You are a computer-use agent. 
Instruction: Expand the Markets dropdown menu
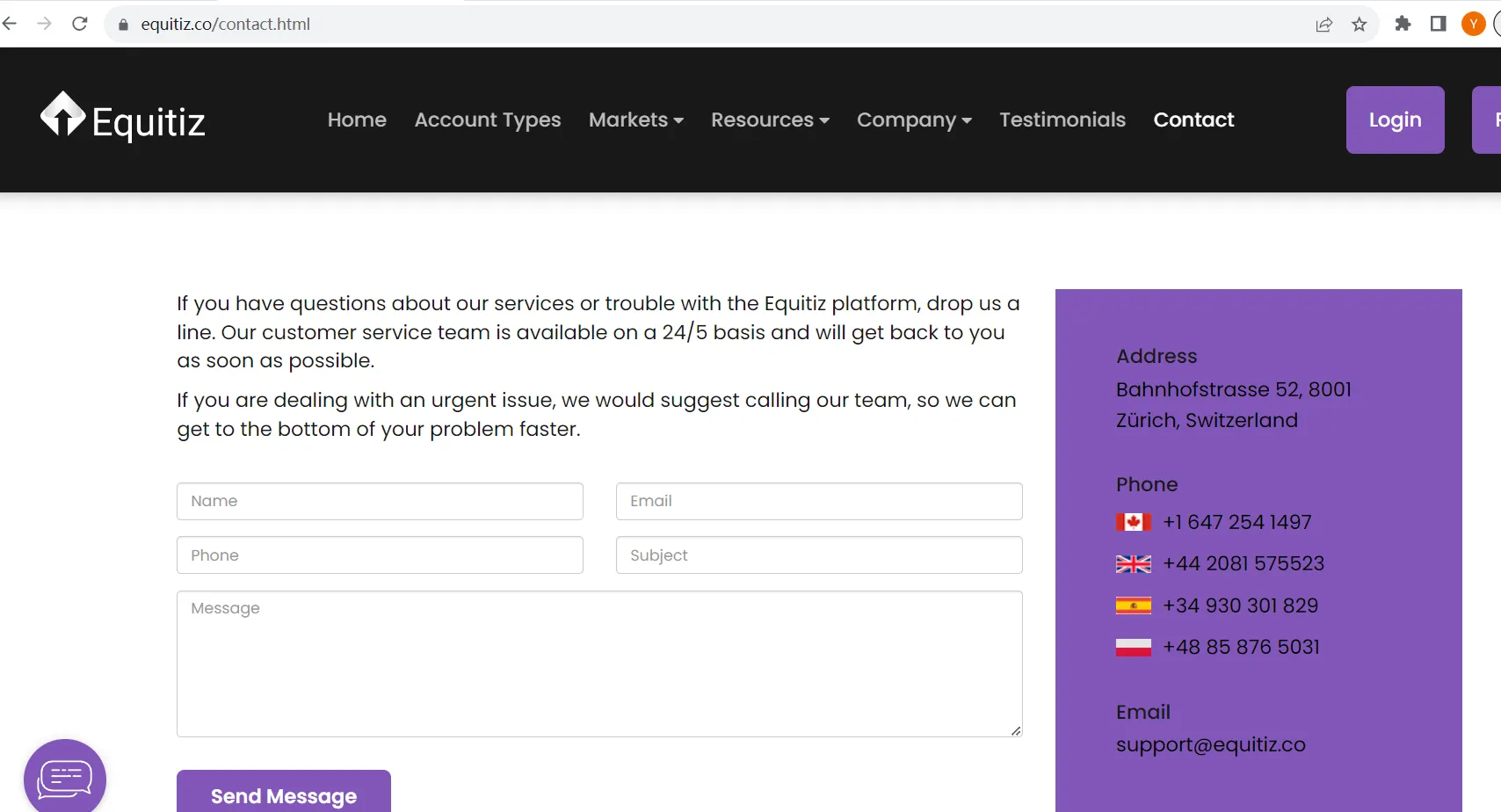636,120
